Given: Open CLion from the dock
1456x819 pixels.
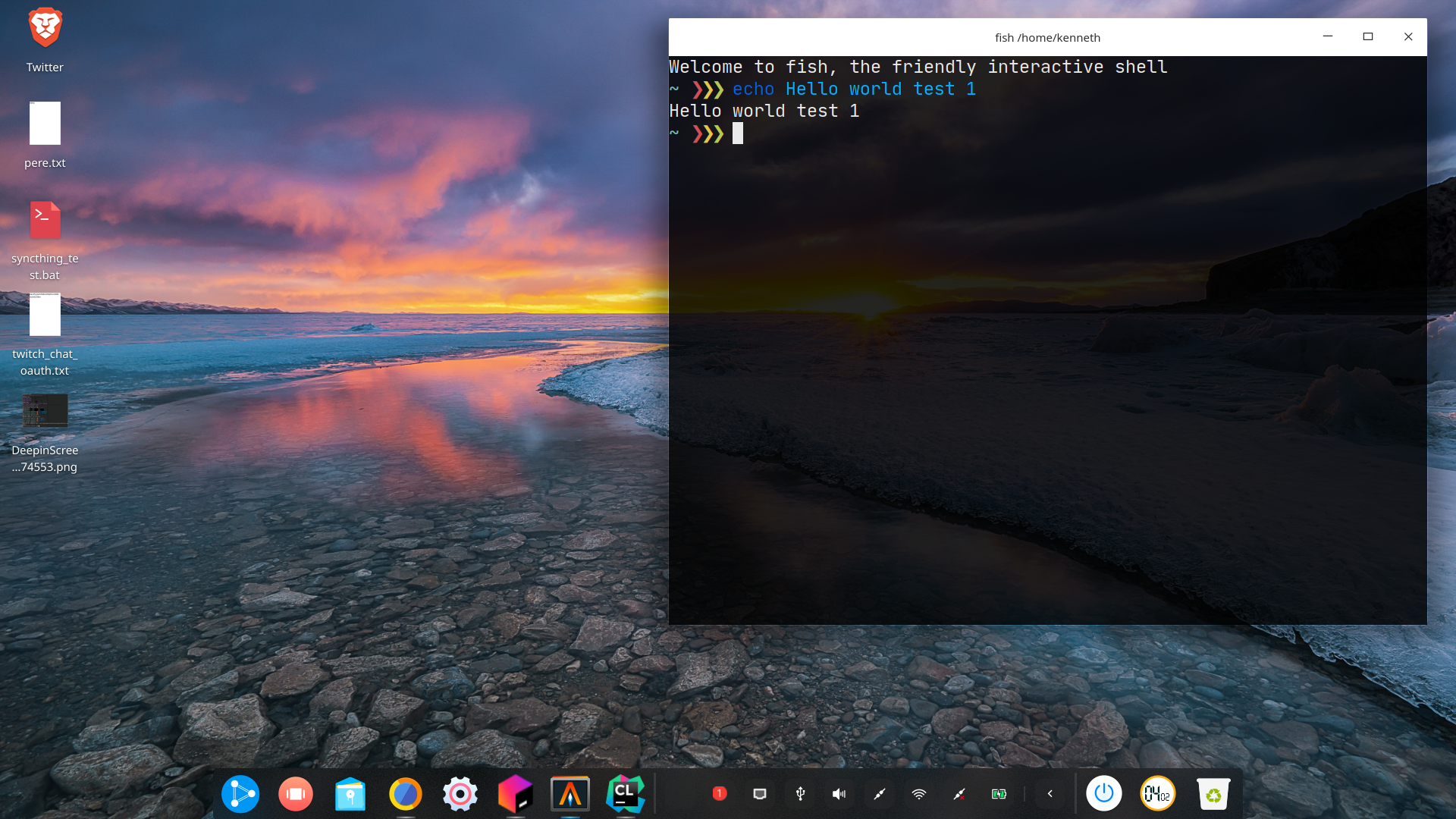Looking at the screenshot, I should [x=624, y=794].
